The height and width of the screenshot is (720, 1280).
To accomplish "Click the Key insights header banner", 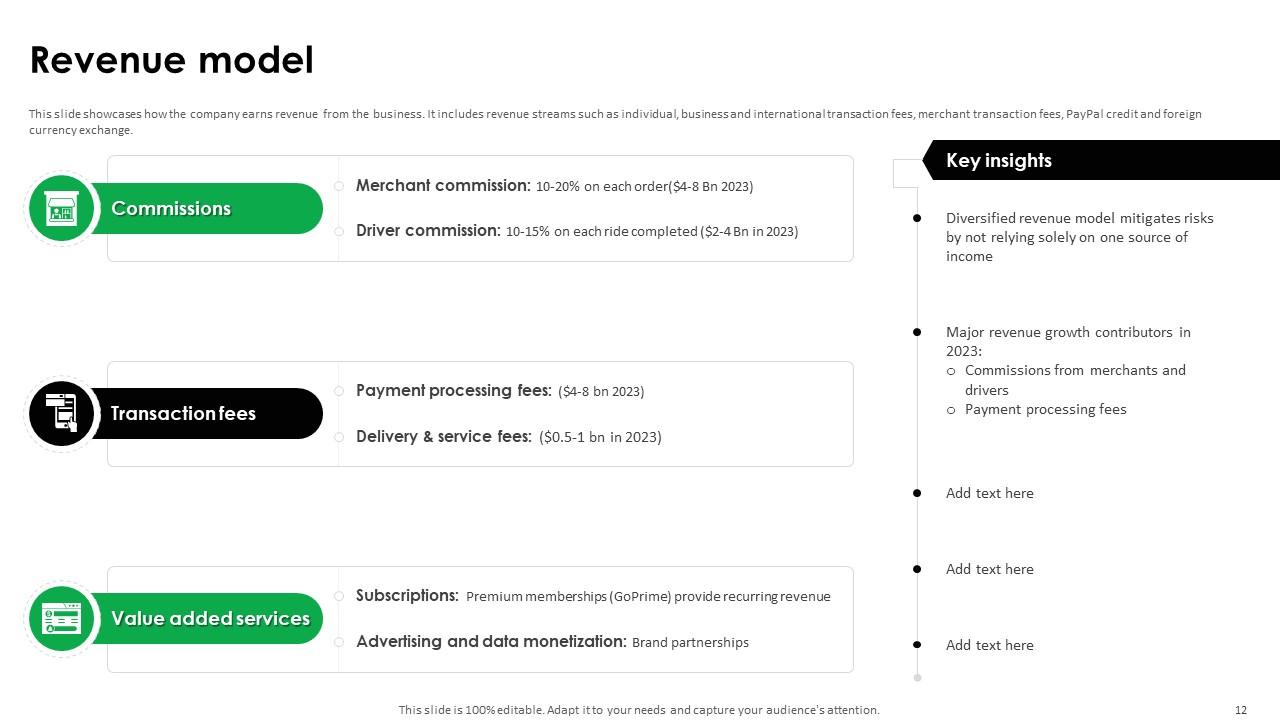I will (x=1100, y=160).
